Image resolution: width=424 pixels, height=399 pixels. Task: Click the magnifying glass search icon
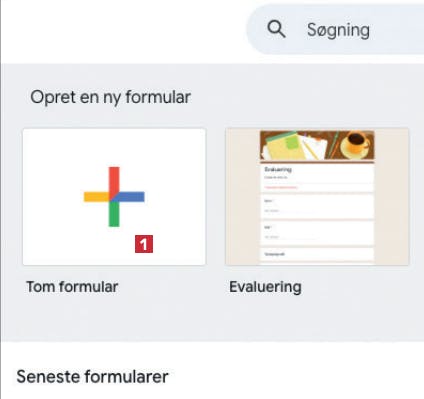[276, 29]
